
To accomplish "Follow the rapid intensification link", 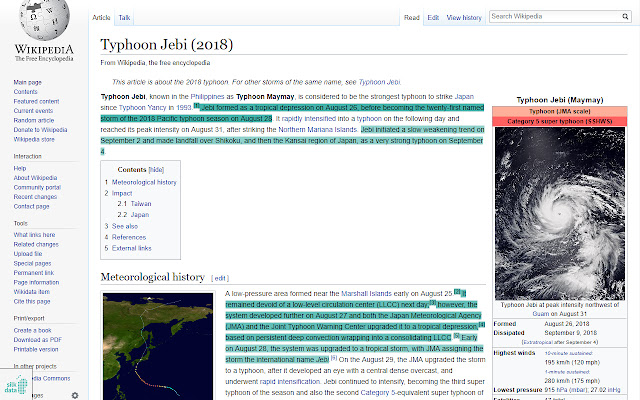I will click(x=290, y=382).
